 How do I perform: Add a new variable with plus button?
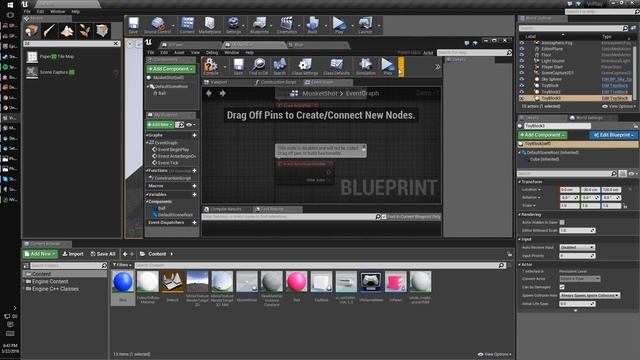pos(194,195)
